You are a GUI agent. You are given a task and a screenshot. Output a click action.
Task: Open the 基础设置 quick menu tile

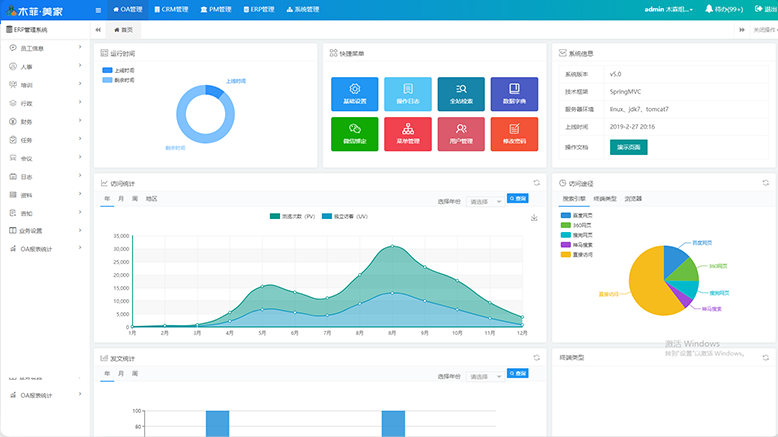pos(354,94)
